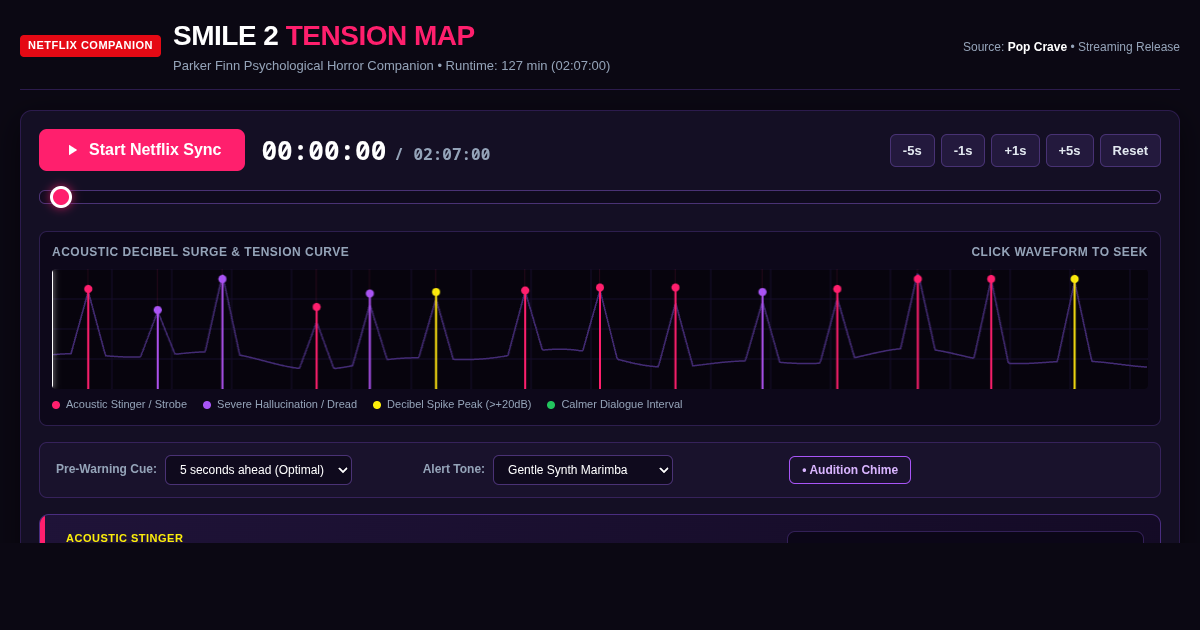Reset the sync timer
1200x630 pixels.
pyautogui.click(x=1130, y=151)
